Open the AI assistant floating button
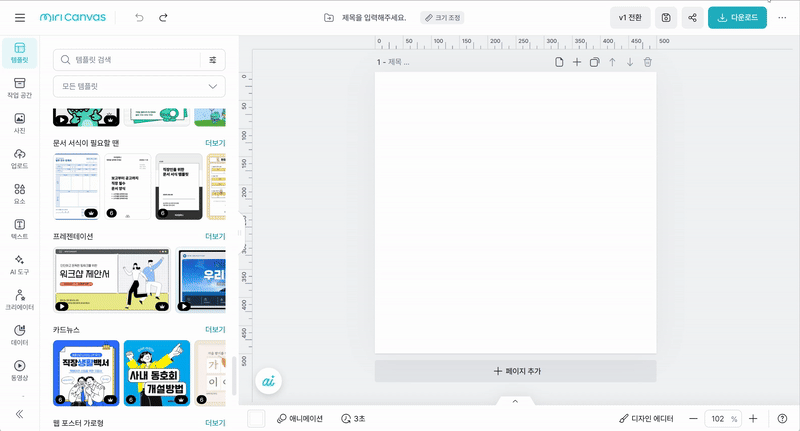The width and height of the screenshot is (800, 431). (x=267, y=381)
